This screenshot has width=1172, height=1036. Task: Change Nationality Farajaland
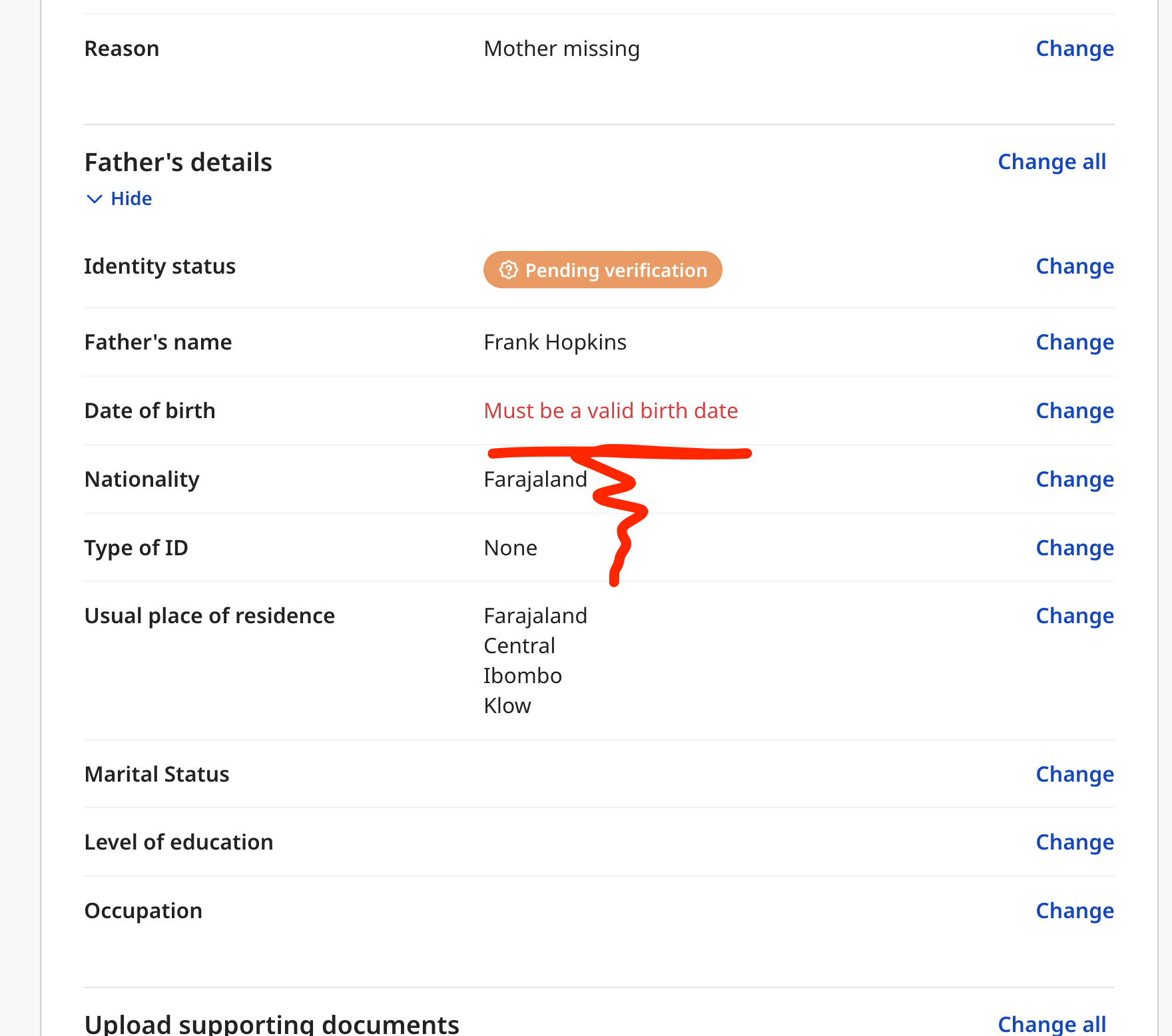click(1075, 479)
